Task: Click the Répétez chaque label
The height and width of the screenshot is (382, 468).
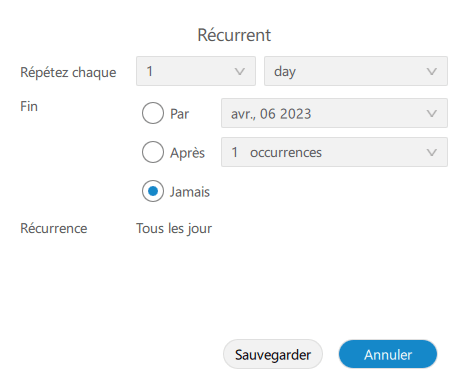Action: click(68, 73)
